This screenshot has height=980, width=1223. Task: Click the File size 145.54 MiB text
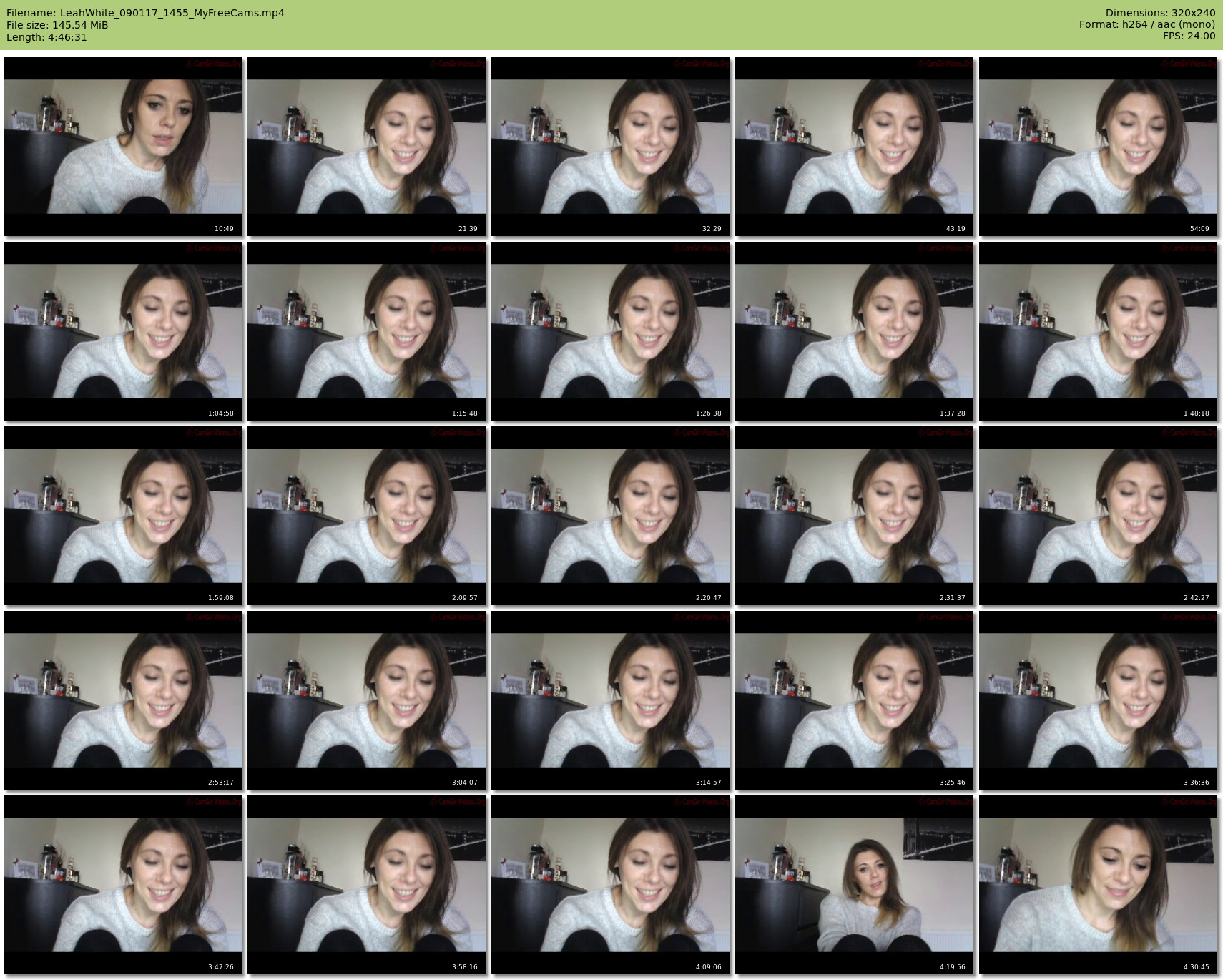point(57,25)
